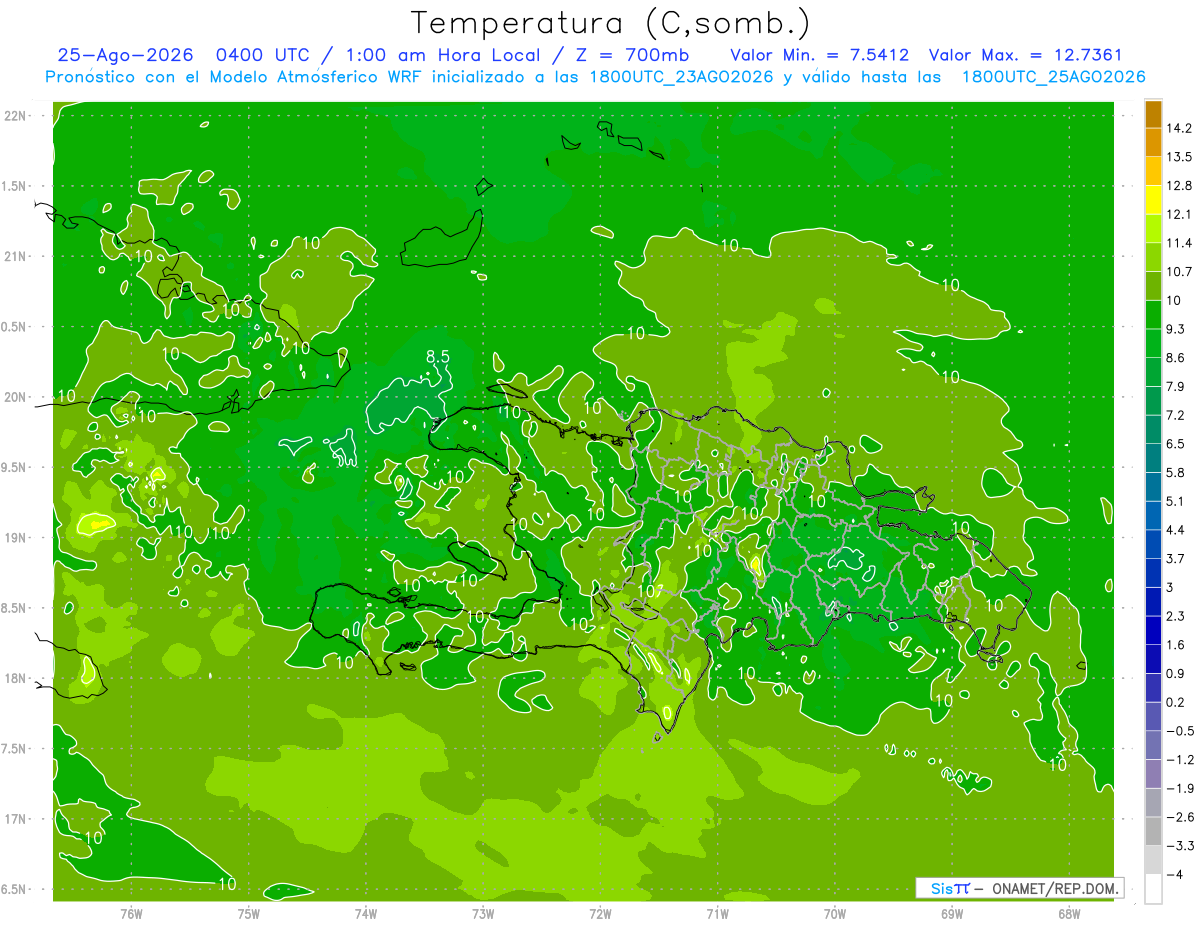Click the '76W' longitude axis label
The image size is (1200, 927).
131,913
